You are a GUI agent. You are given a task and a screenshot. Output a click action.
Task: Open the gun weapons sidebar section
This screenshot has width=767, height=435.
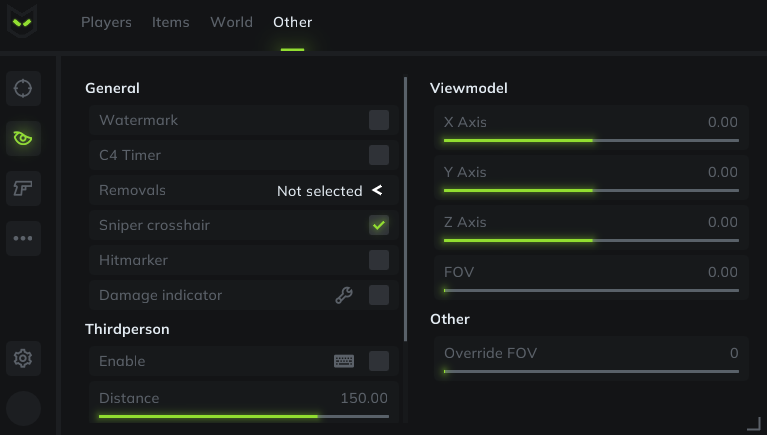pyautogui.click(x=23, y=187)
